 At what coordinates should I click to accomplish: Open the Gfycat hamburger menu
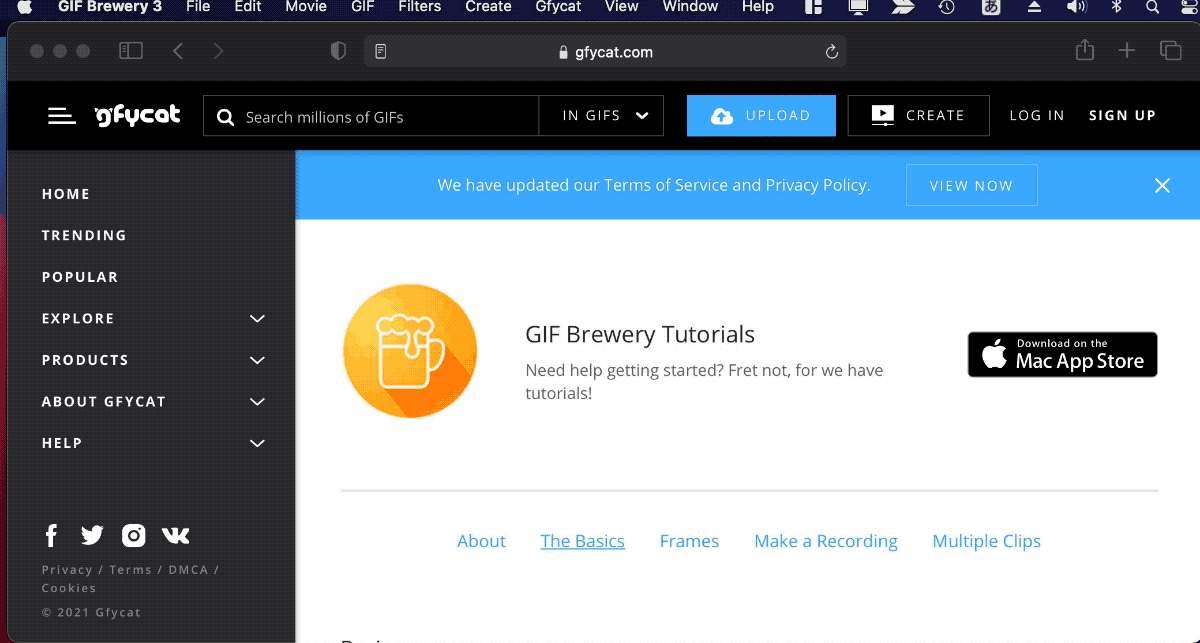[x=62, y=116]
